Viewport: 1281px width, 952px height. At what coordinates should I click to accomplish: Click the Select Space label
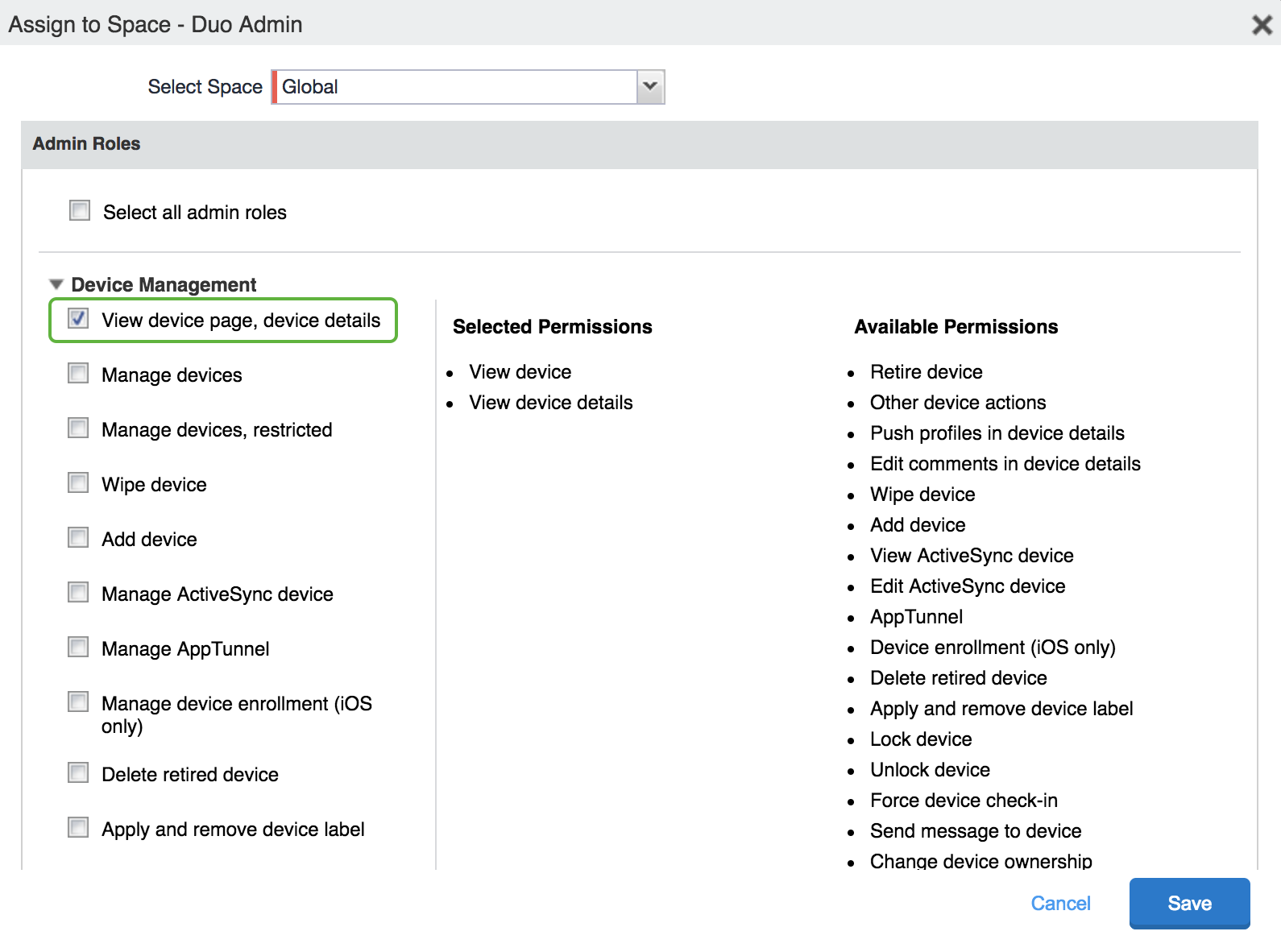(205, 87)
